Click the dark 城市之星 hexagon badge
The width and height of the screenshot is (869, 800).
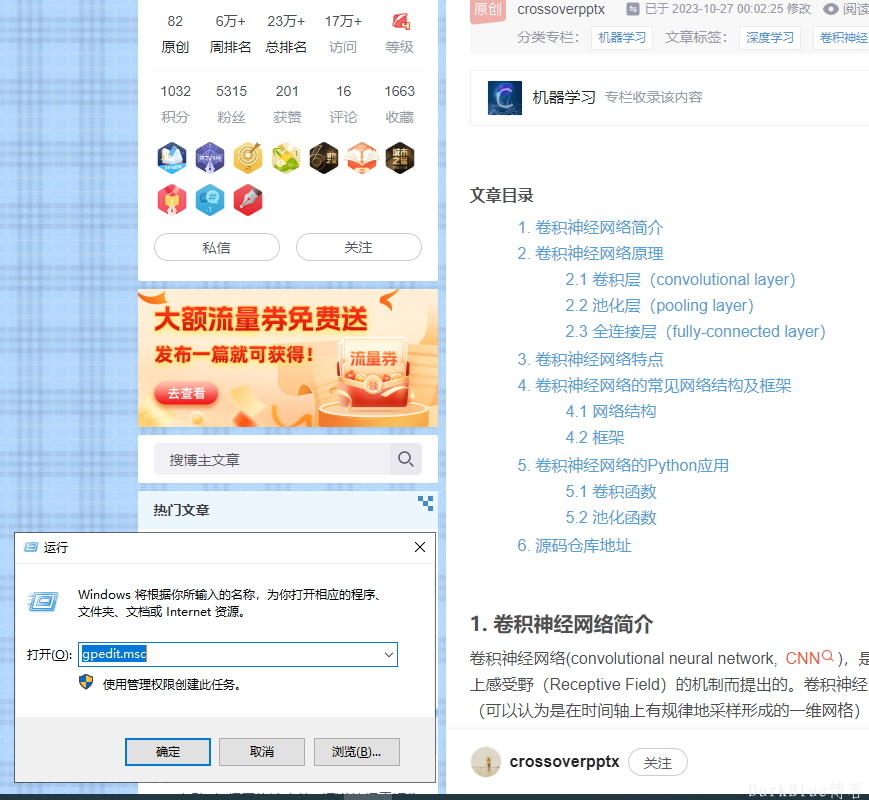[x=400, y=158]
